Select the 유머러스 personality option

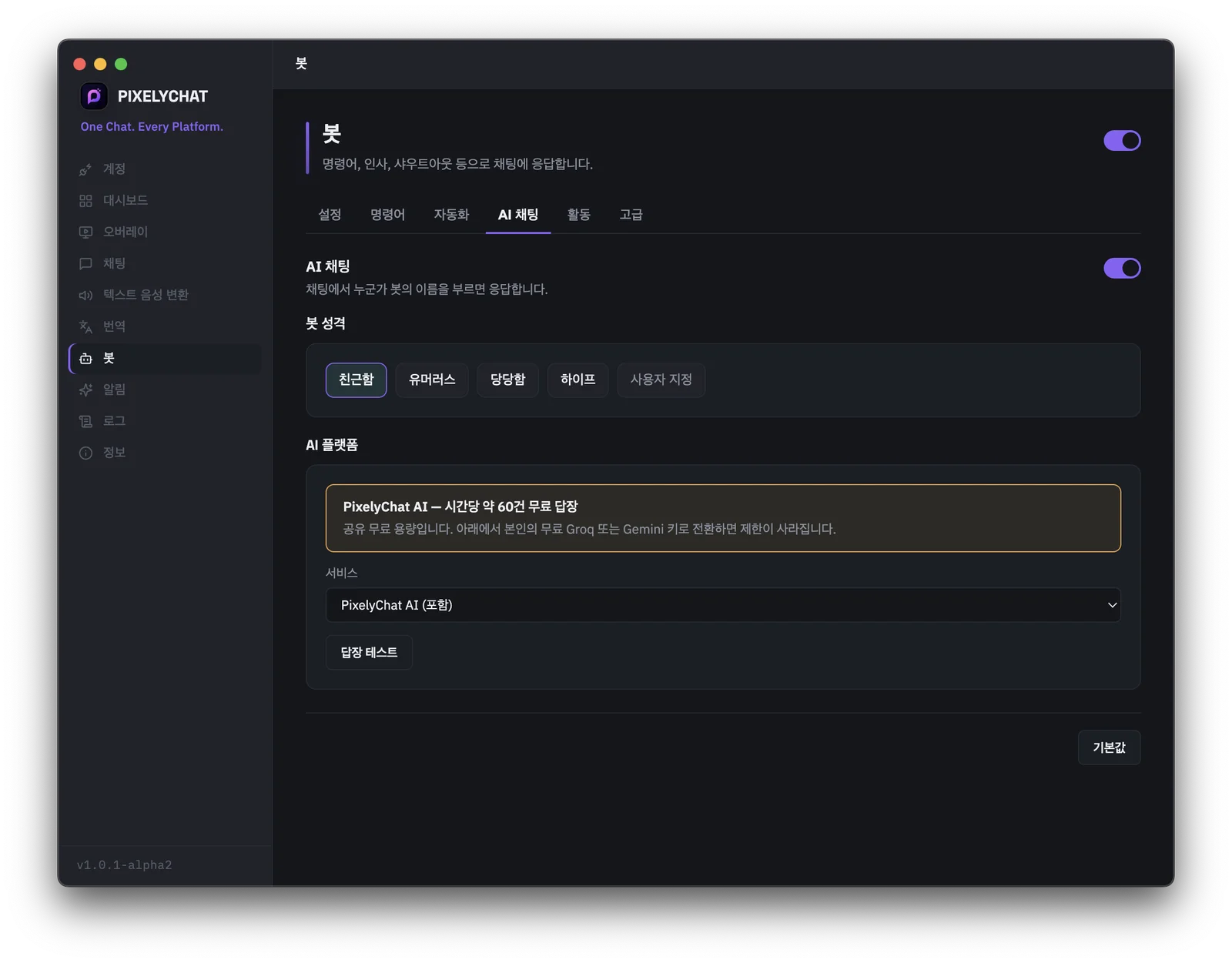(432, 380)
